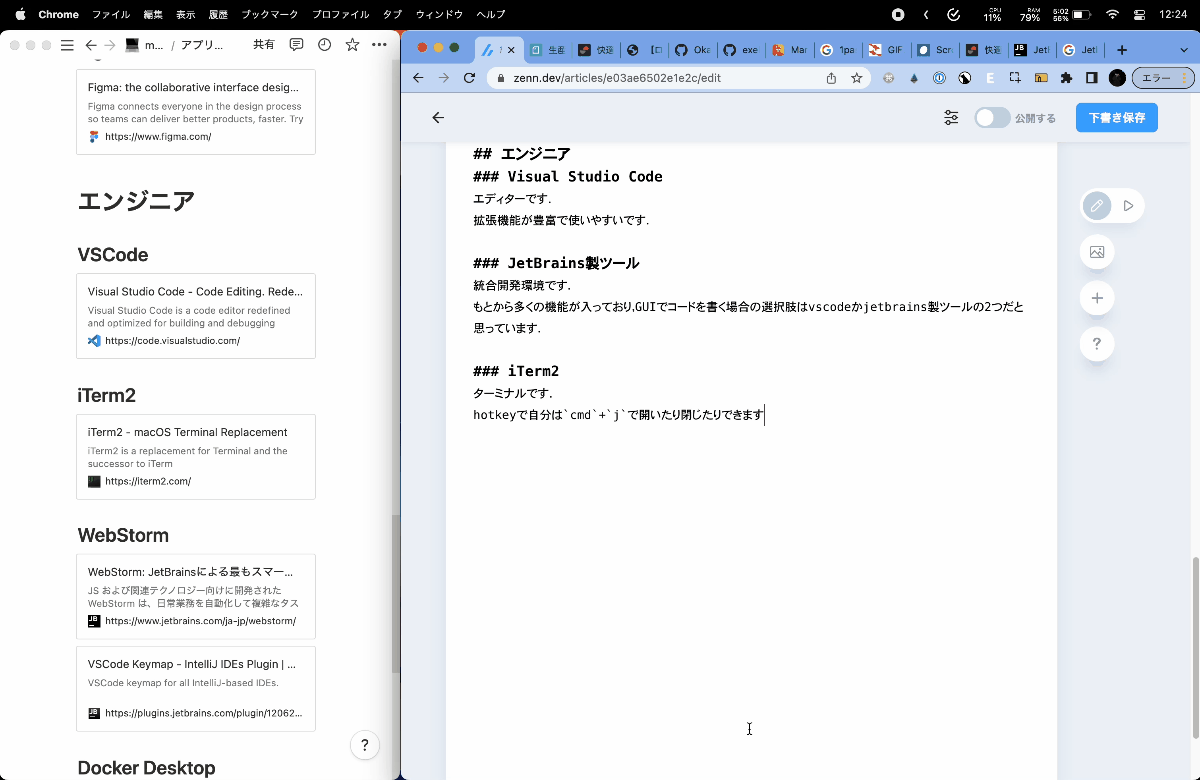Open a new Chrome tab
1200x780 pixels.
[1122, 50]
